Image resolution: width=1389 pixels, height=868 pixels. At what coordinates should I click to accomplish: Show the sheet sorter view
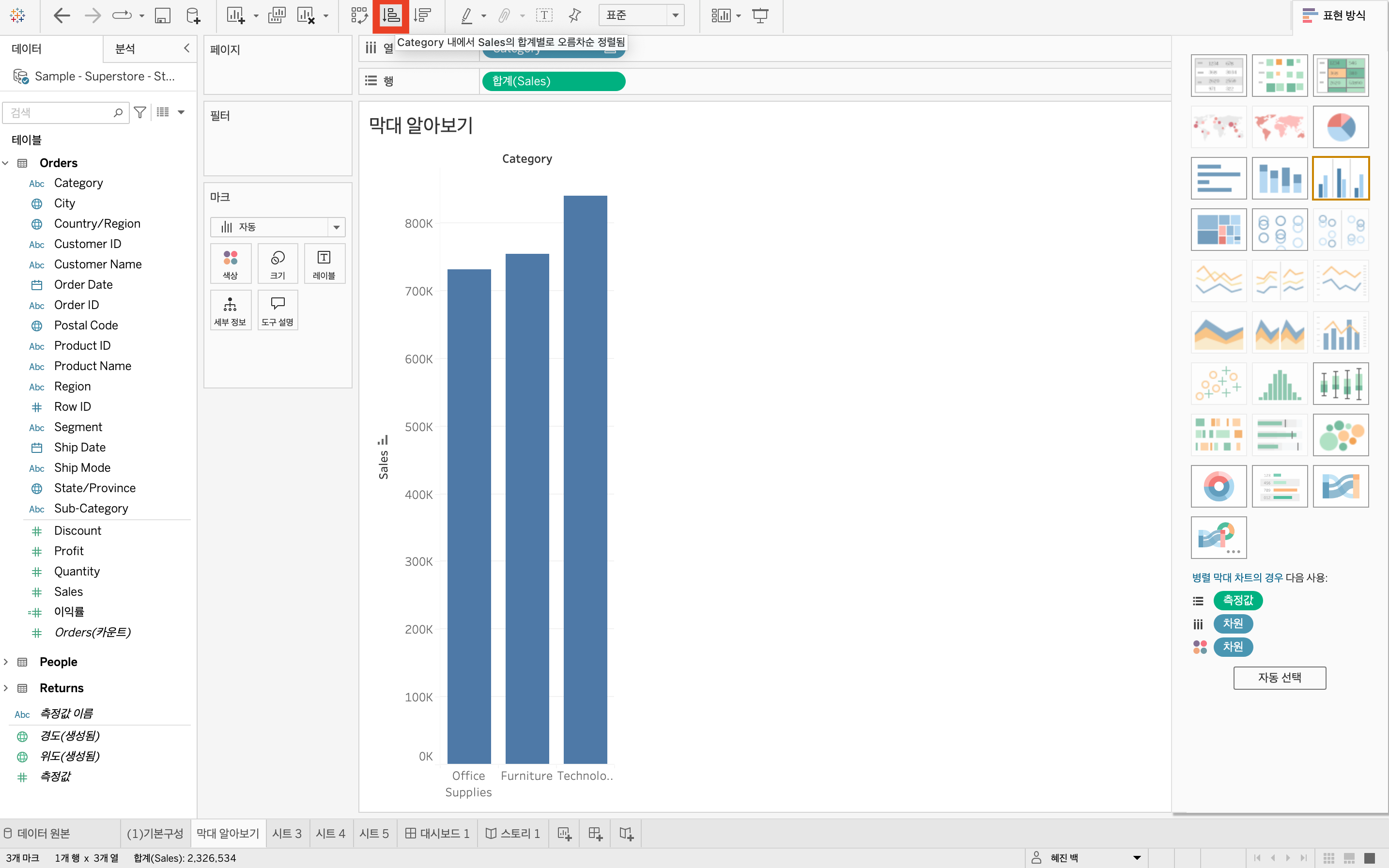pyautogui.click(x=1329, y=858)
